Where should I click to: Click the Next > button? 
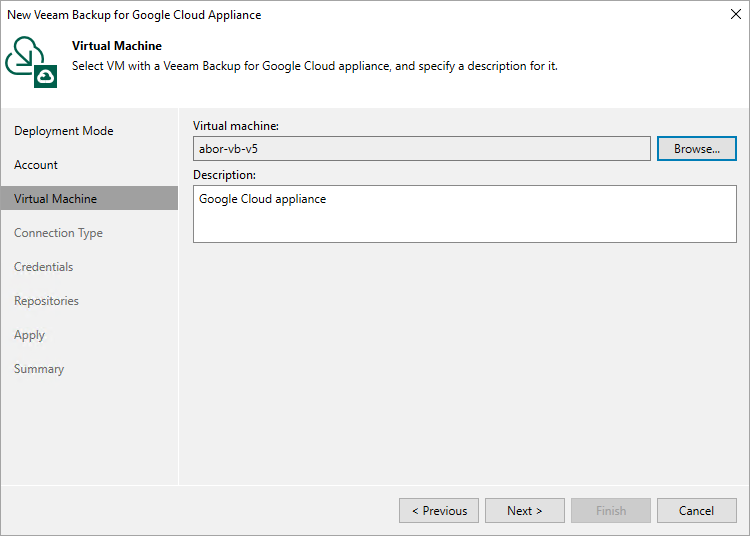[525, 511]
